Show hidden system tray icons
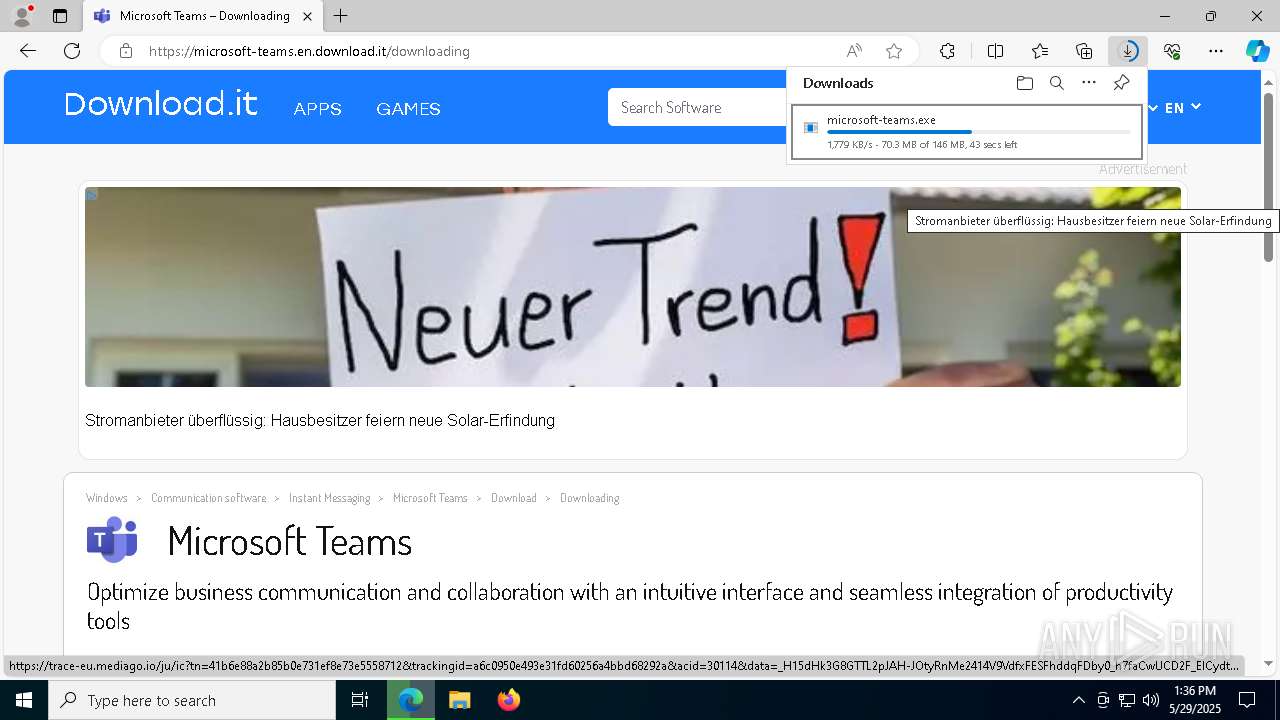This screenshot has height=720, width=1280. [x=1078, y=700]
